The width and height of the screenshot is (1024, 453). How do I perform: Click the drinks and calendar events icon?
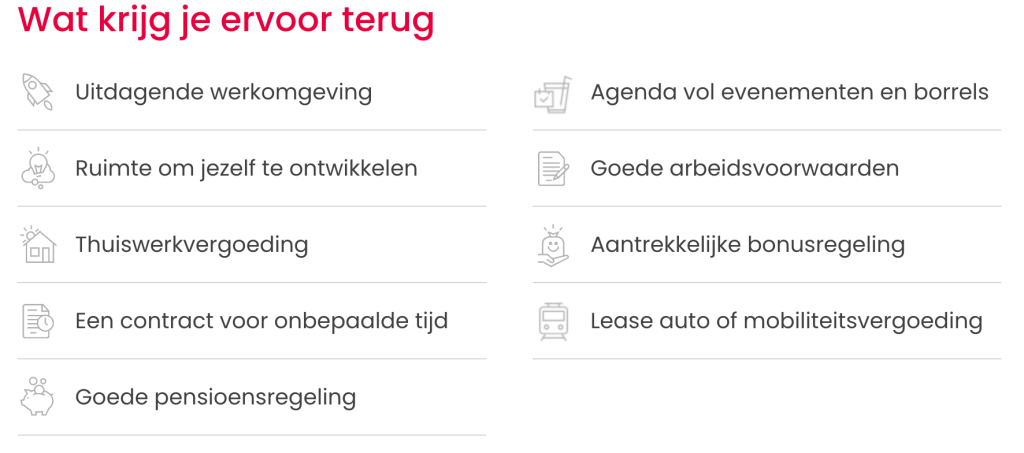[552, 95]
